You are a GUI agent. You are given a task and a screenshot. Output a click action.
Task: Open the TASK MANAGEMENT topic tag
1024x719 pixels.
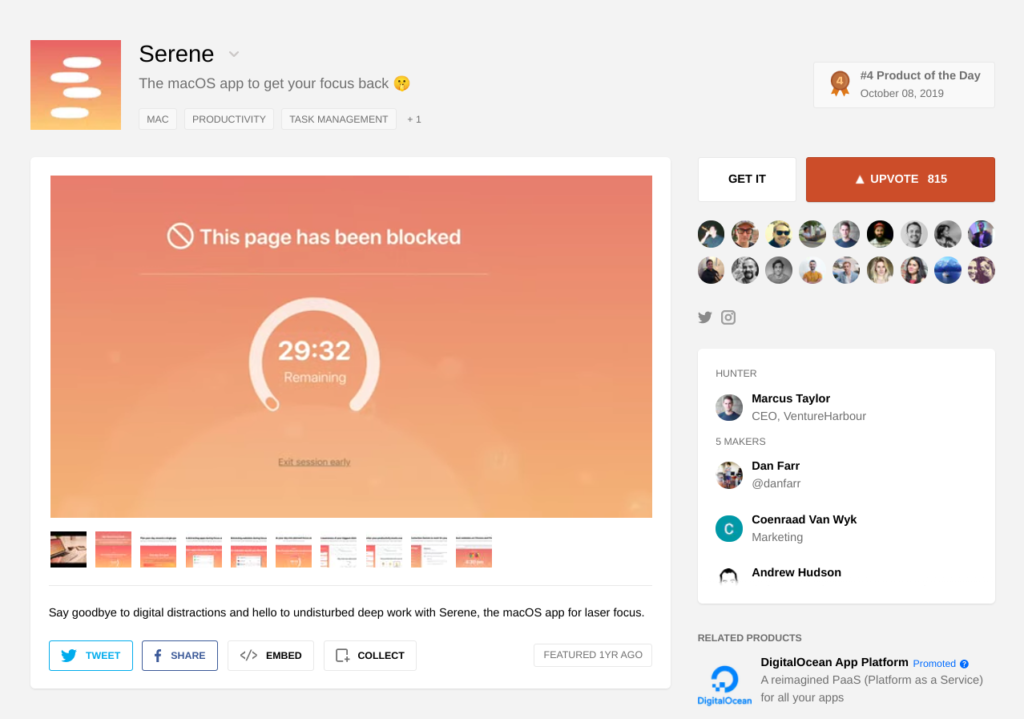click(338, 119)
